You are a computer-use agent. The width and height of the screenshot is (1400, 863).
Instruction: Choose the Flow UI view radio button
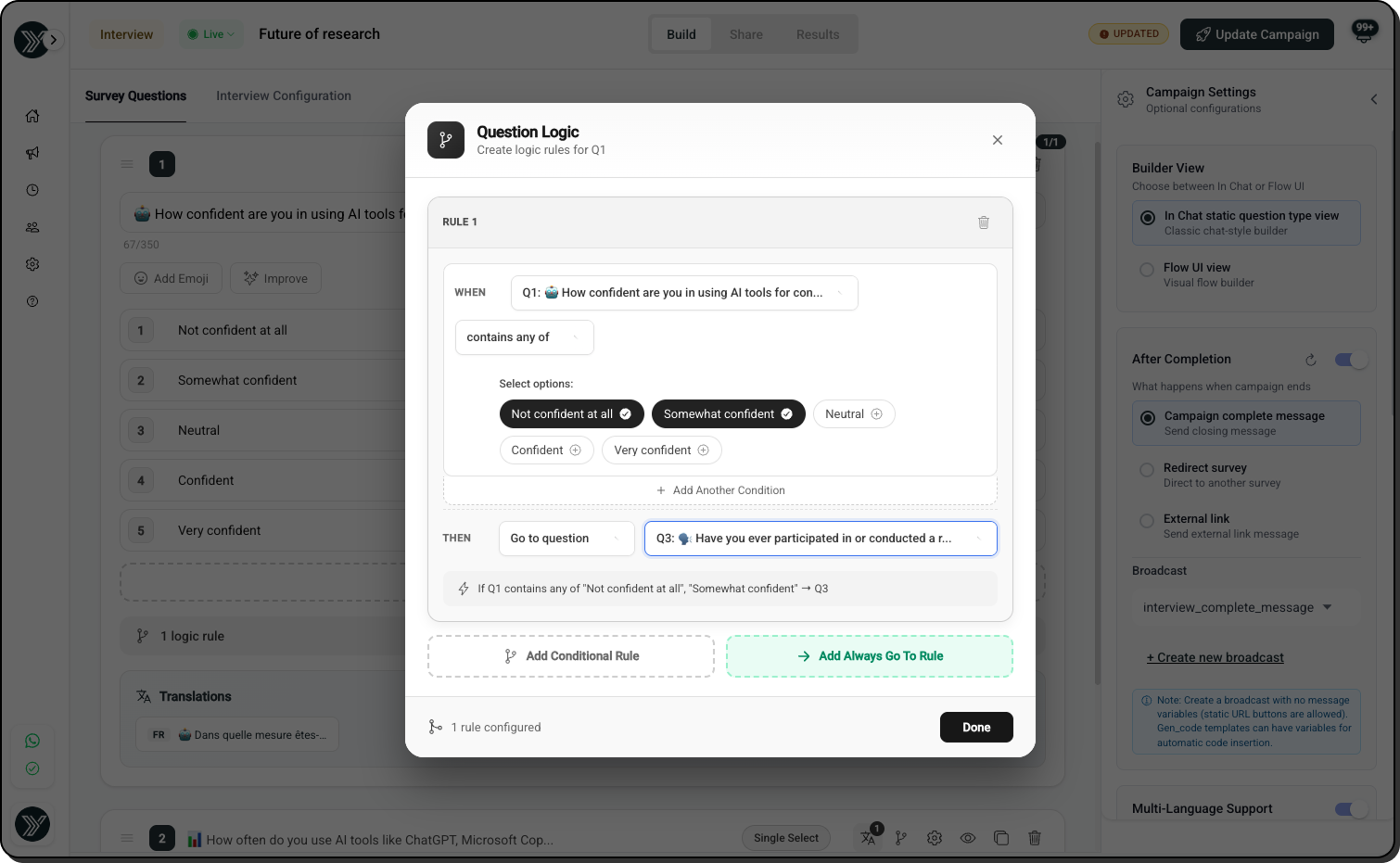tap(1147, 270)
